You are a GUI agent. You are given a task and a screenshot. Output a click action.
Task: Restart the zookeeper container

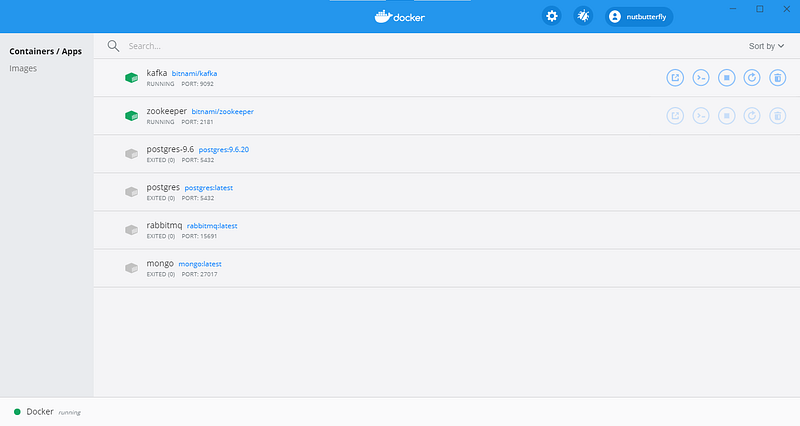752,116
